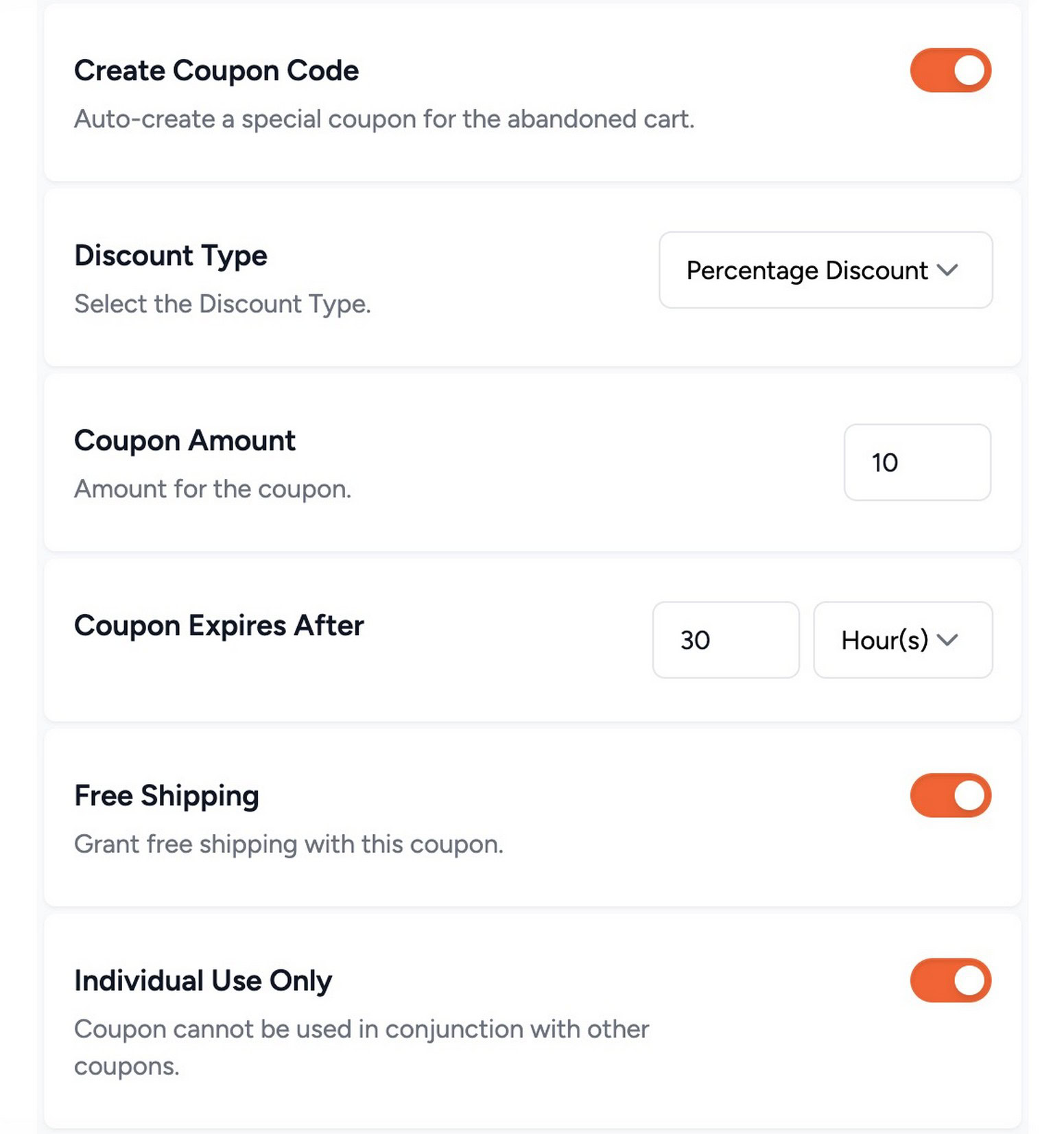
Task: Click the Select the Discount Type helper text
Action: point(222,304)
